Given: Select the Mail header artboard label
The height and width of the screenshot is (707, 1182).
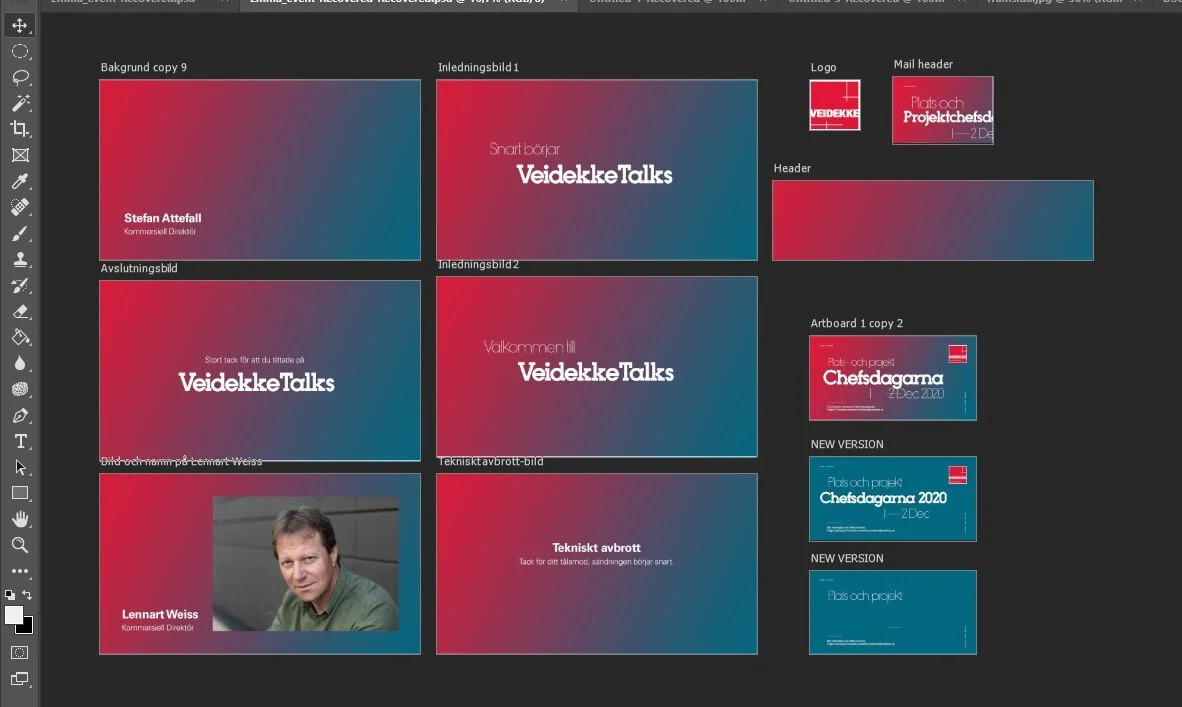Looking at the screenshot, I should 923,64.
